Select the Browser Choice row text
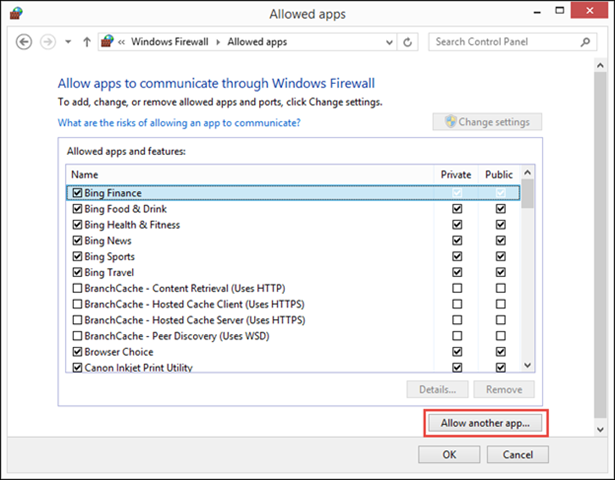The height and width of the screenshot is (480, 615). (119, 352)
